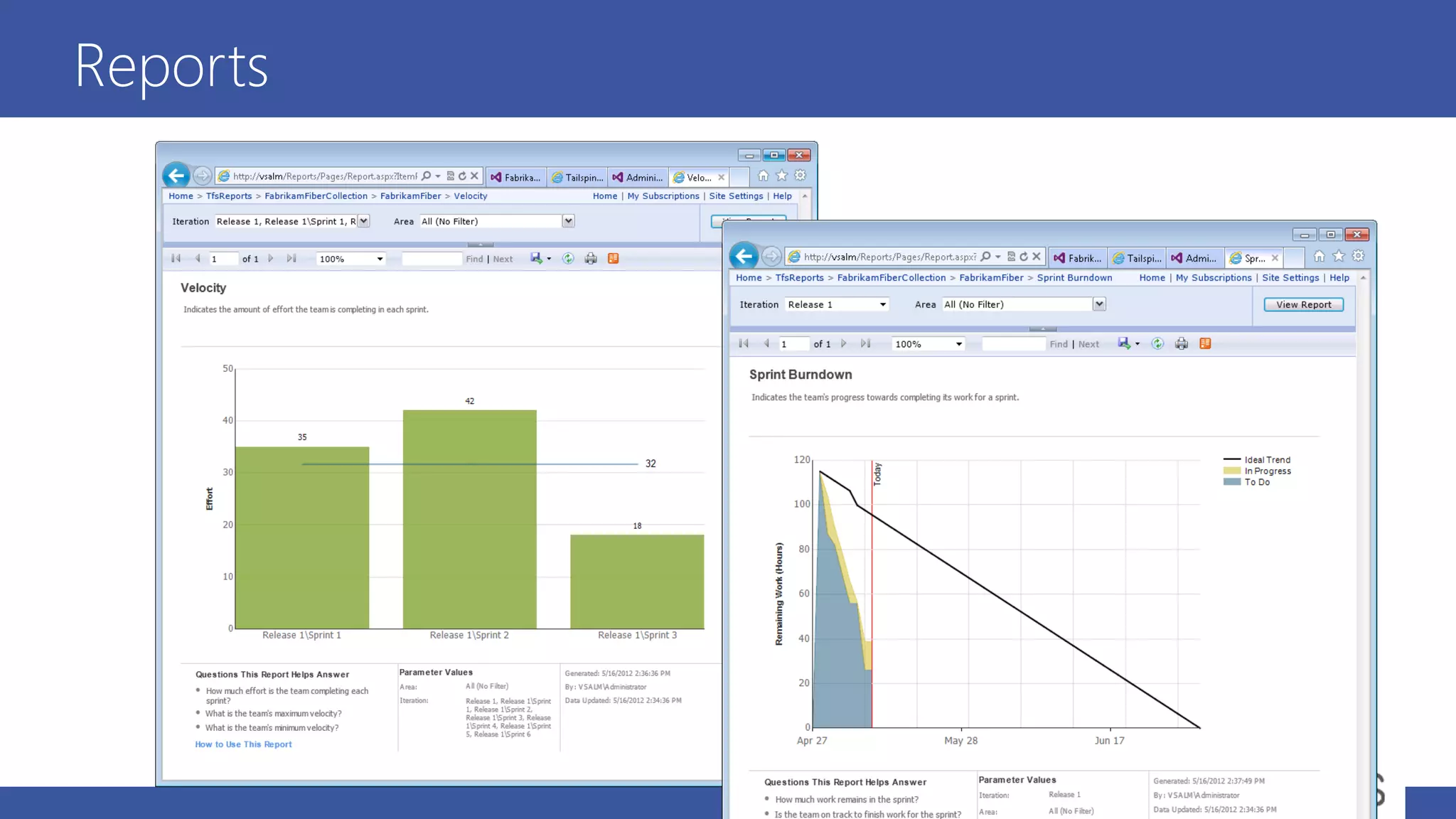
Task: Click browser back arrow in Sprint Burndown window
Action: [744, 257]
